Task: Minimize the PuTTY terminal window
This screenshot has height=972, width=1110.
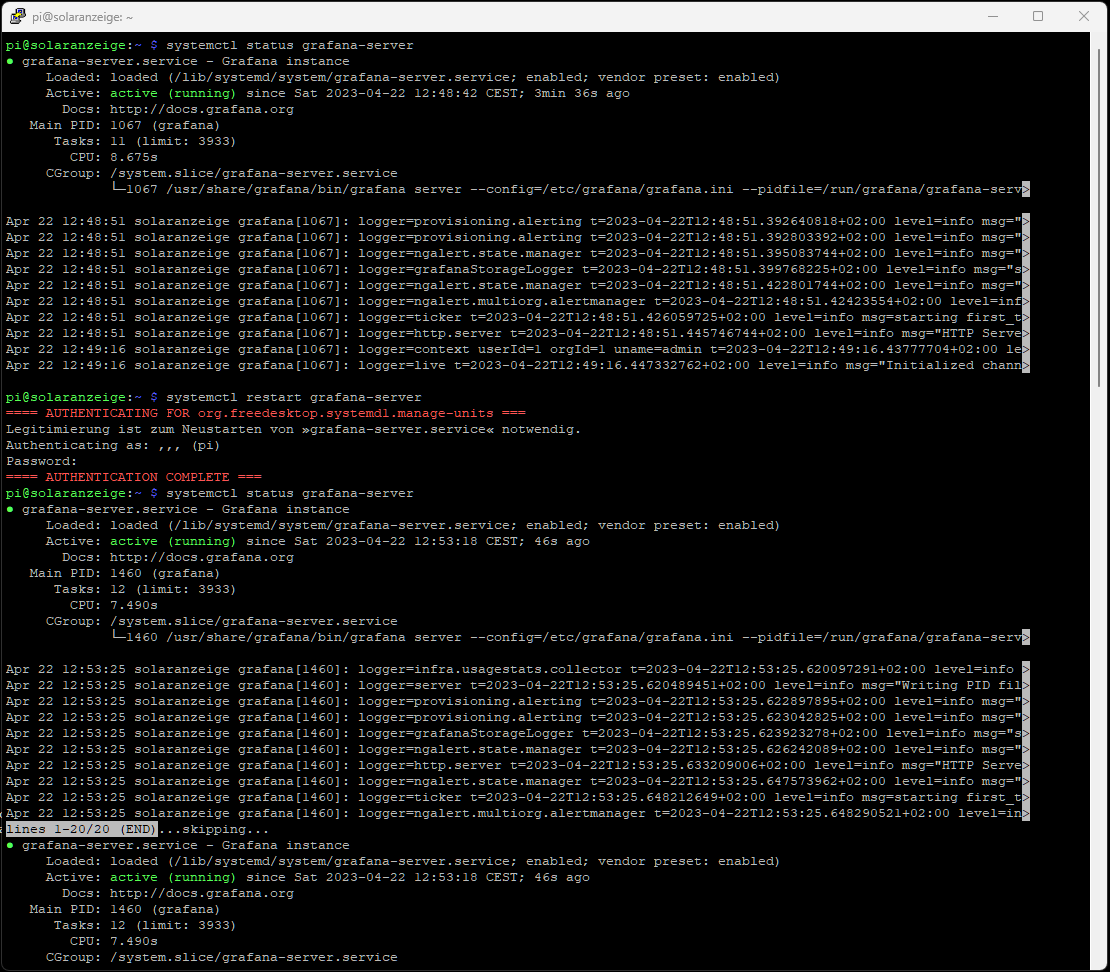Action: point(992,16)
